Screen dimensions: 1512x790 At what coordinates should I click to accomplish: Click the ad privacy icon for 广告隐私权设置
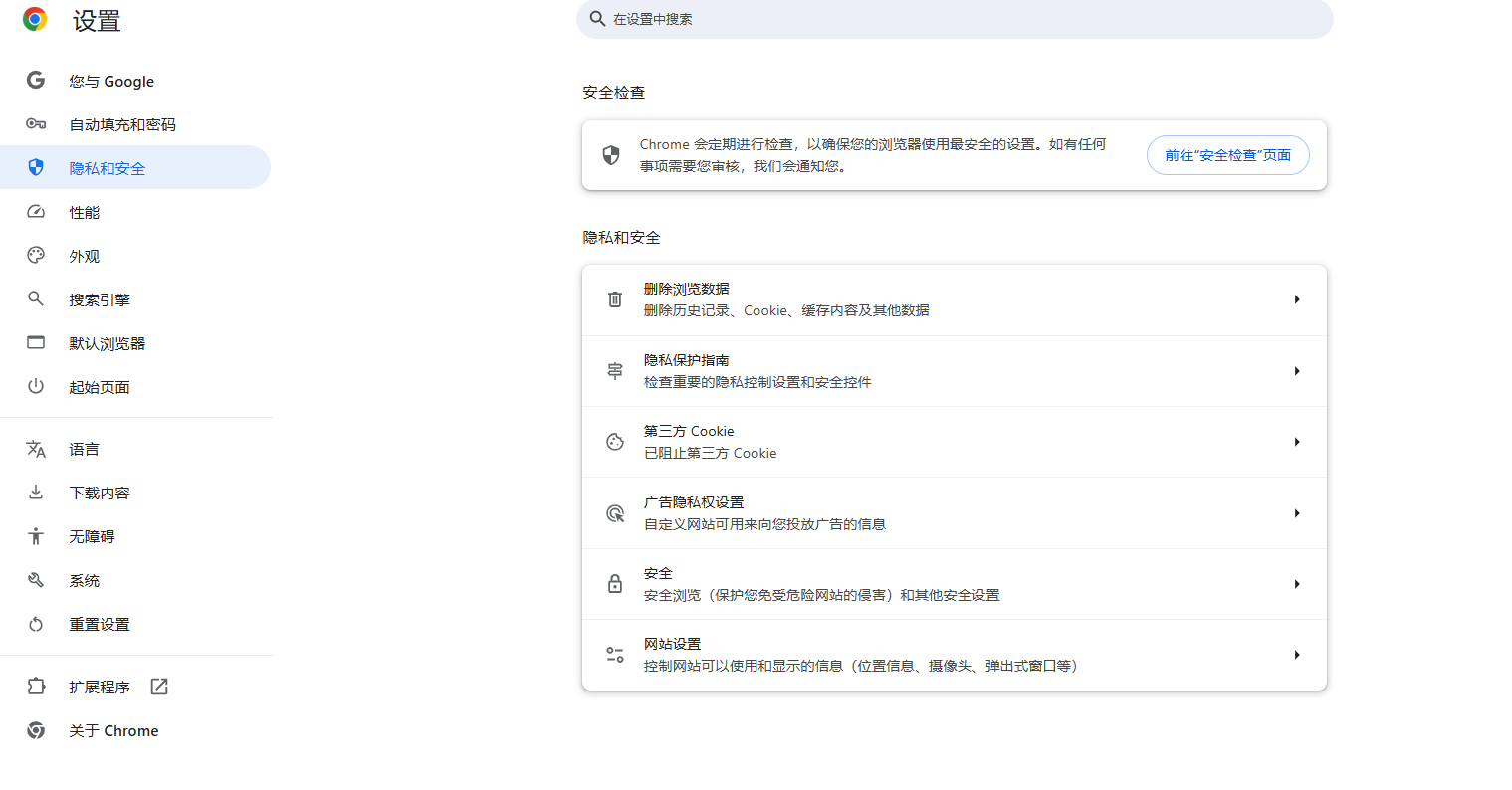(x=615, y=513)
